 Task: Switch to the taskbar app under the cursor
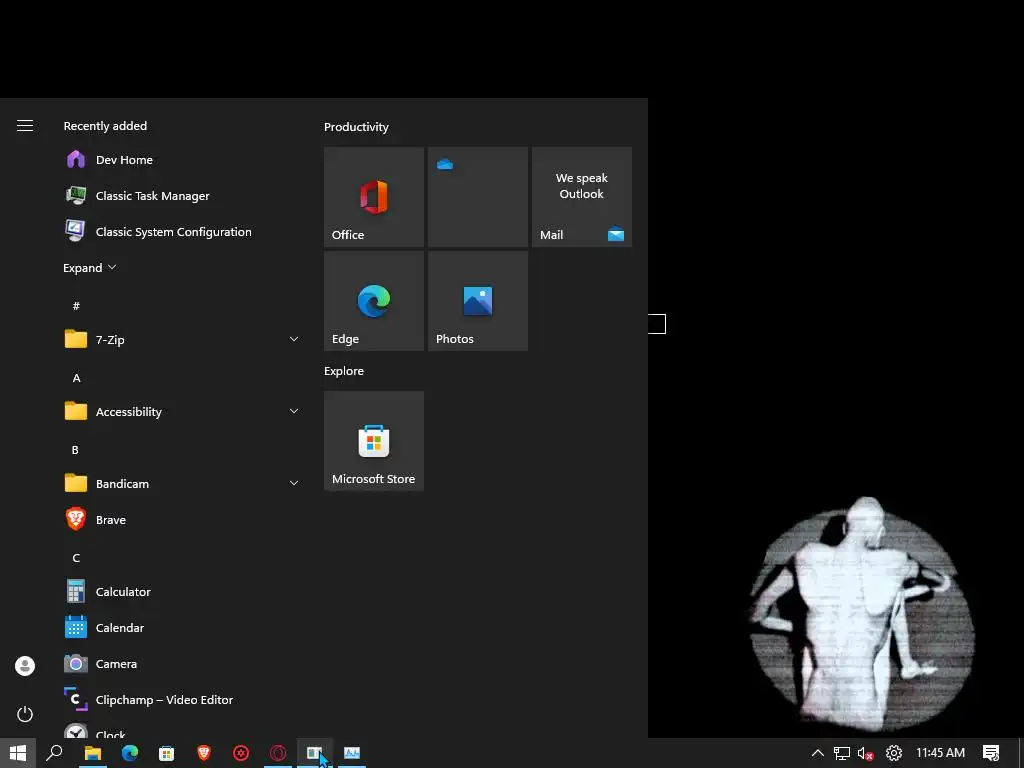click(315, 753)
